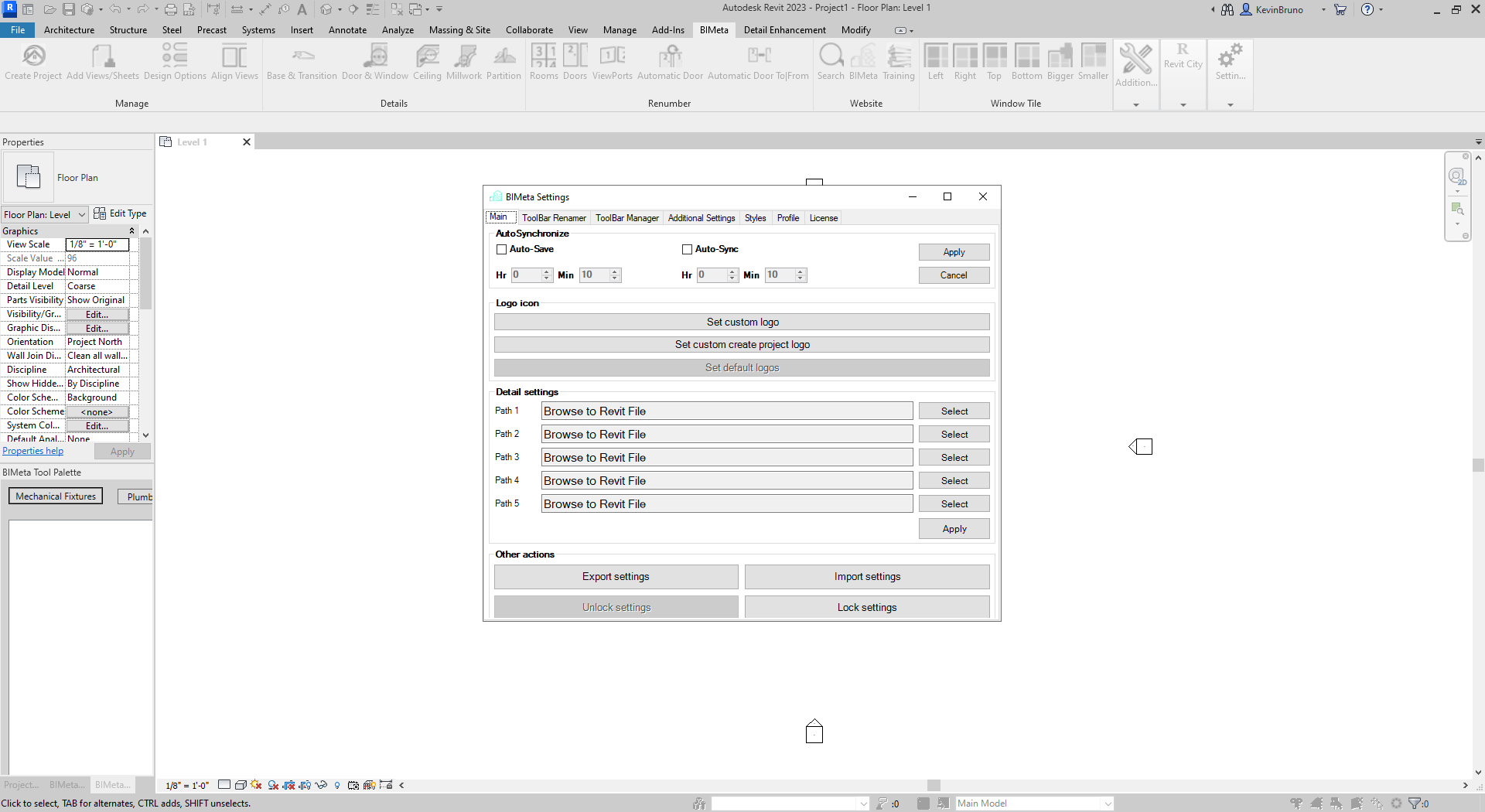Launch Design Options tool
Image resolution: width=1485 pixels, height=812 pixels.
click(x=175, y=62)
